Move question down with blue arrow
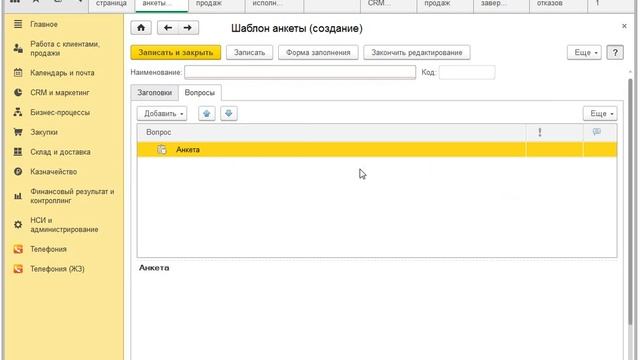The image size is (640, 360). pos(229,113)
